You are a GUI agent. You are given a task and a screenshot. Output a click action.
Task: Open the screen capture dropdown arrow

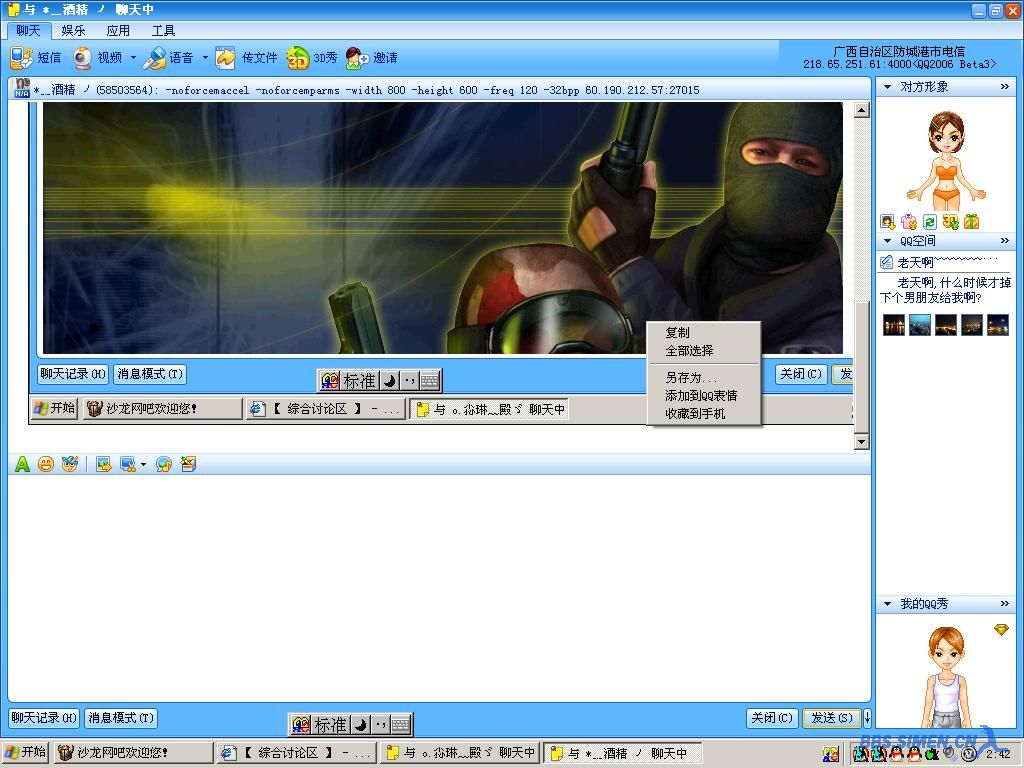click(x=144, y=464)
